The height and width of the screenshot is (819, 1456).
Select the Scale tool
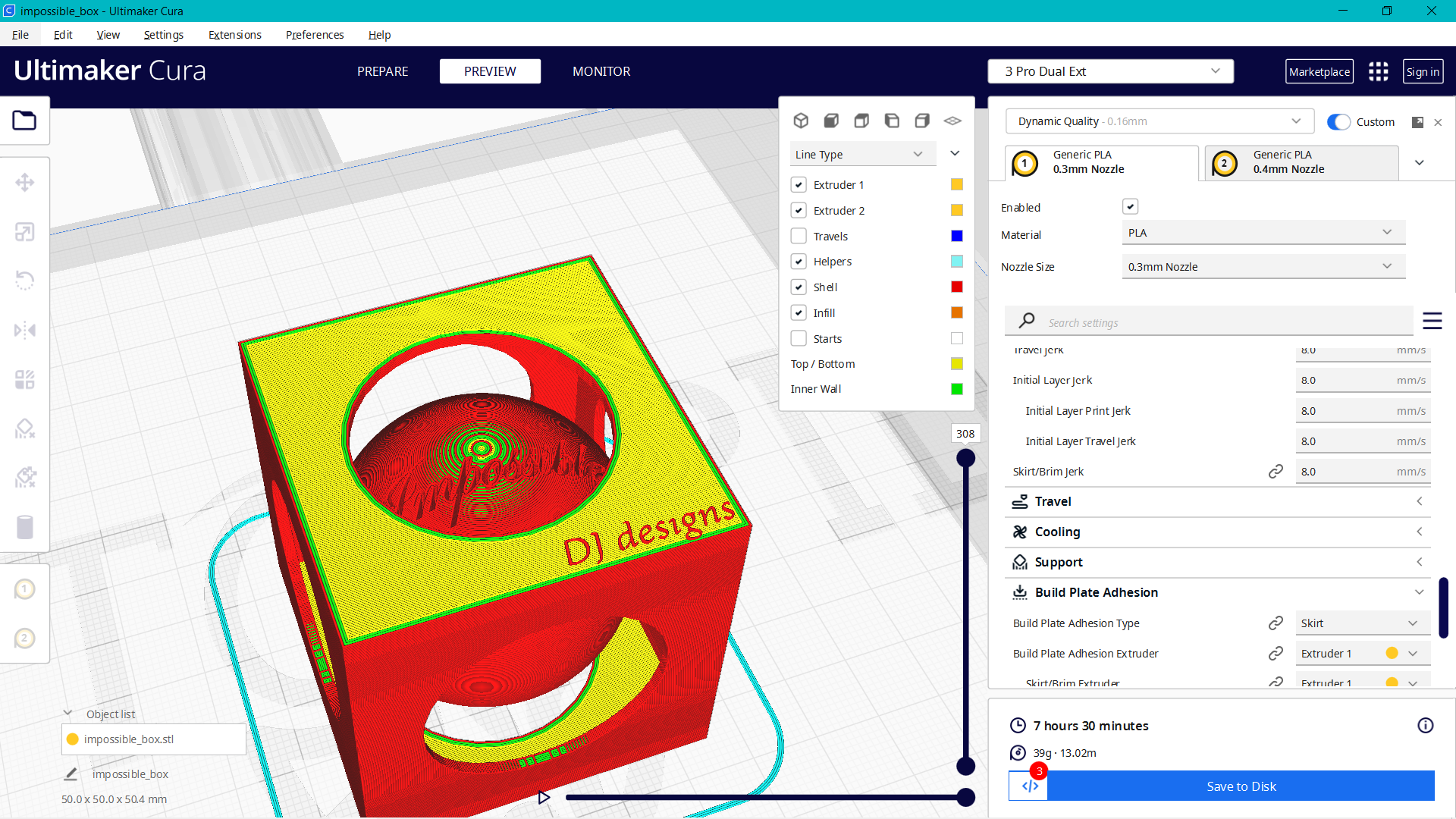25,231
